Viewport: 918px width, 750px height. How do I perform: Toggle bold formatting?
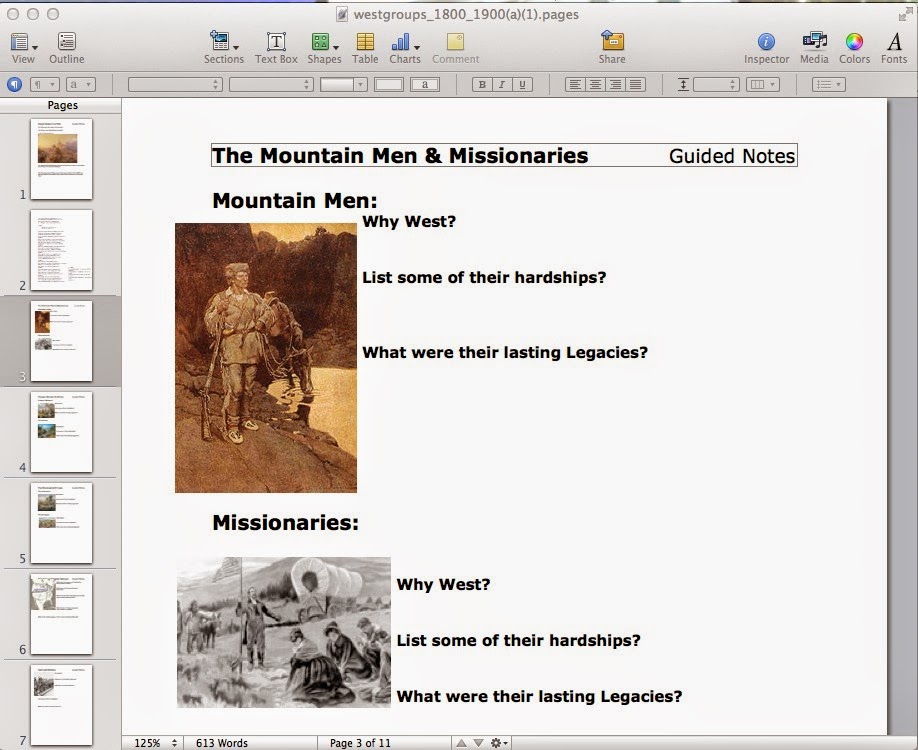pos(482,84)
